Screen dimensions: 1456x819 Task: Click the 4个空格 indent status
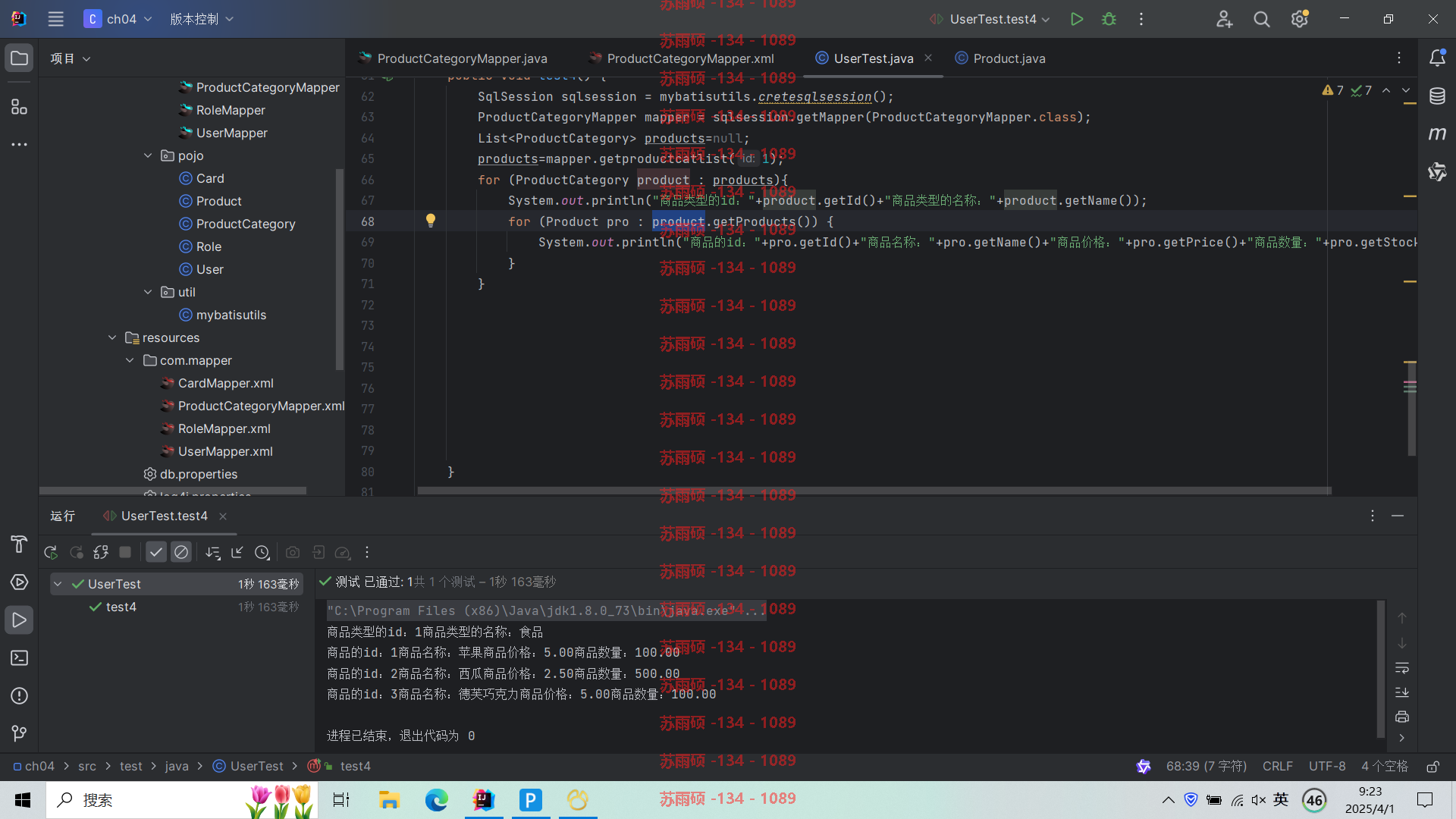coord(1385,767)
